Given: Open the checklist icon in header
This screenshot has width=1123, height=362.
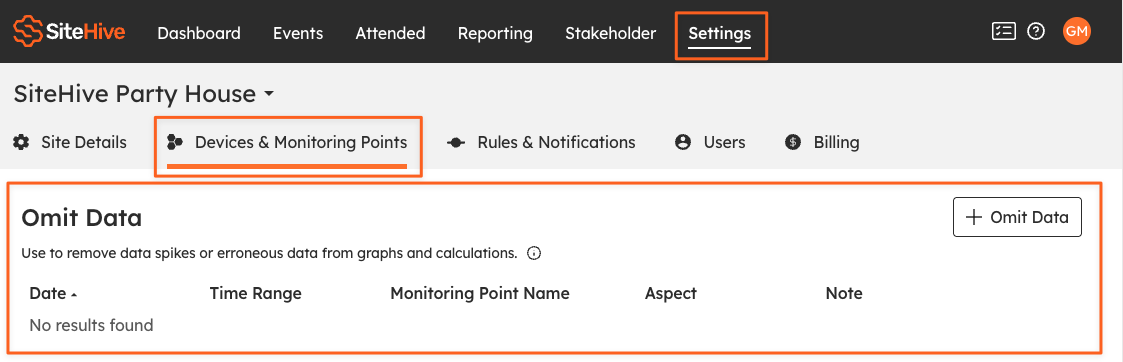Looking at the screenshot, I should coord(1003,31).
